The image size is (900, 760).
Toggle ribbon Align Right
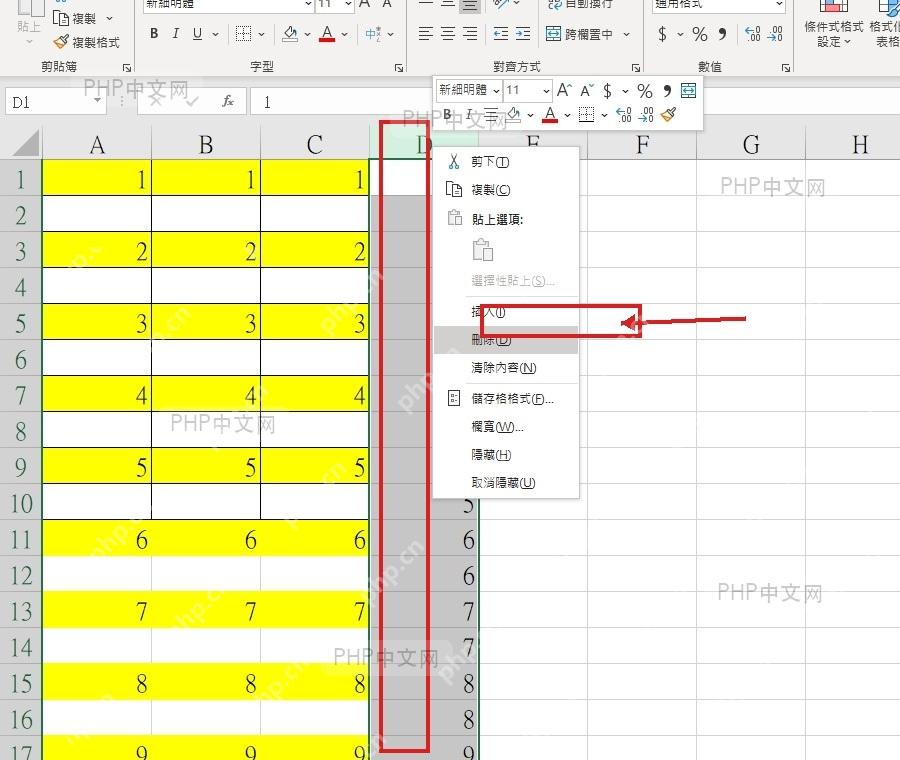coord(470,34)
